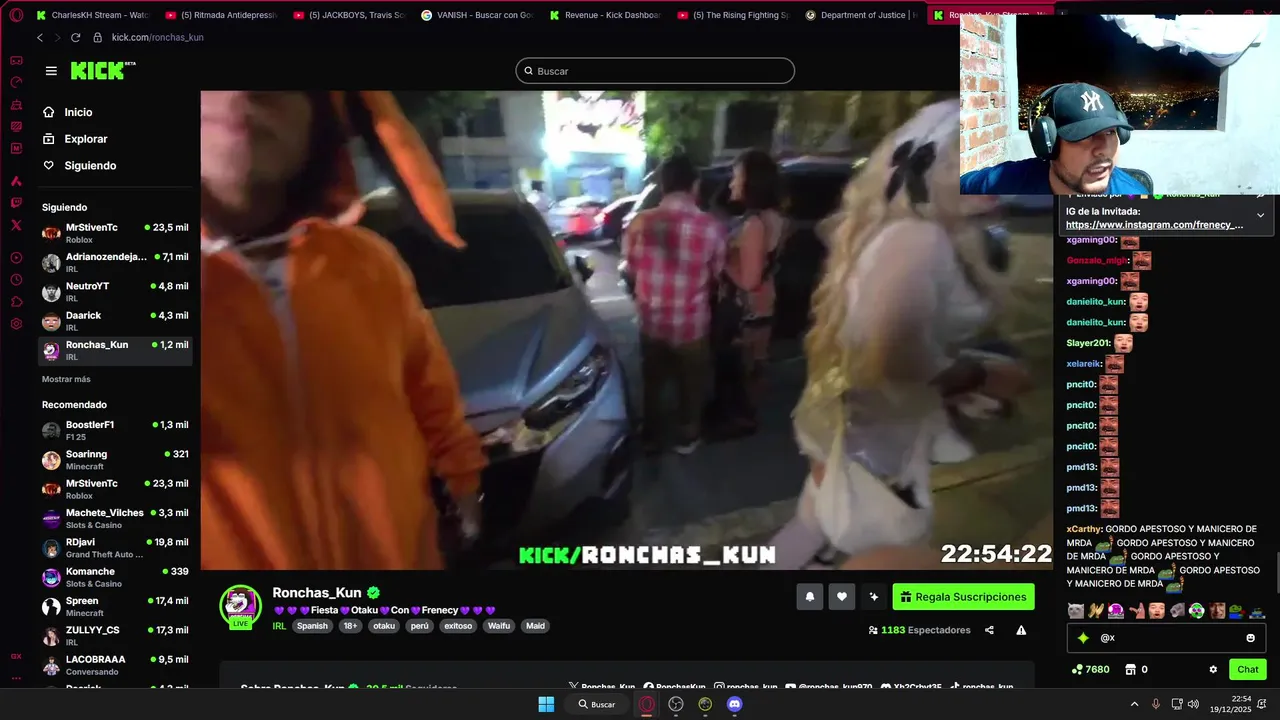Image resolution: width=1280 pixels, height=720 pixels.
Task: Open Twitch in Opera GX sidebar
Action: (16, 204)
